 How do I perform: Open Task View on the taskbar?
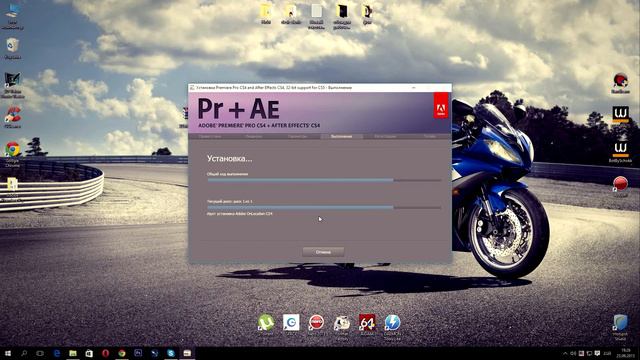pyautogui.click(x=40, y=353)
